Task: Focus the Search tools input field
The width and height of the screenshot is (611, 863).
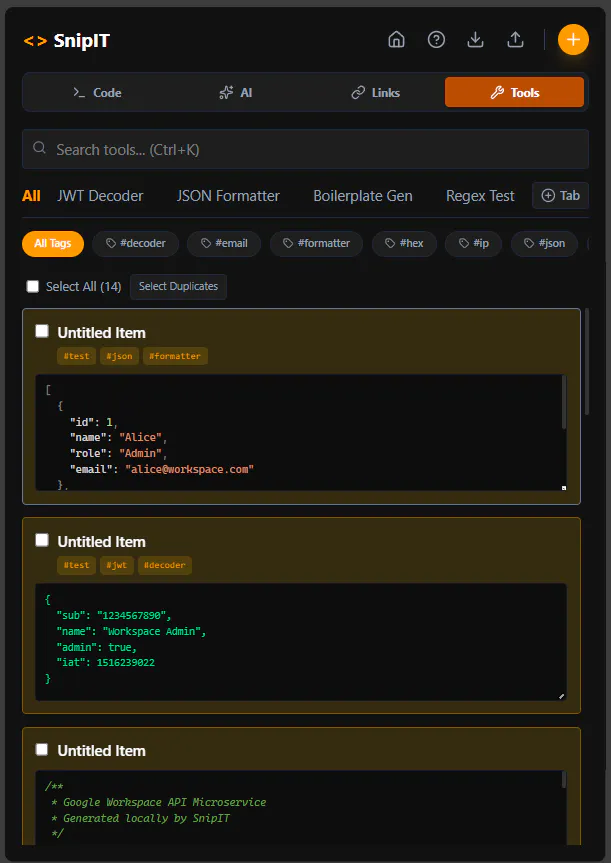Action: coord(306,149)
